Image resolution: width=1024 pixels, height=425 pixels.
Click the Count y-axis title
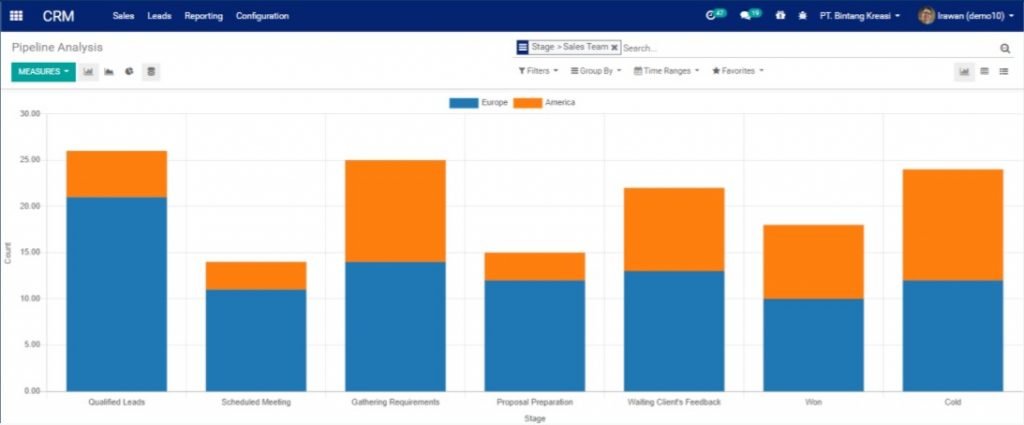pyautogui.click(x=8, y=253)
